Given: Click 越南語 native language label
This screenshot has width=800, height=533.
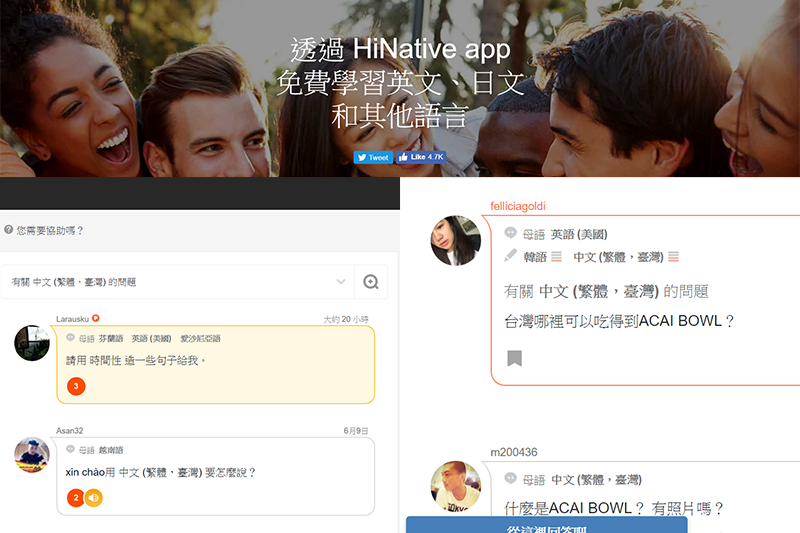Looking at the screenshot, I should 111,450.
